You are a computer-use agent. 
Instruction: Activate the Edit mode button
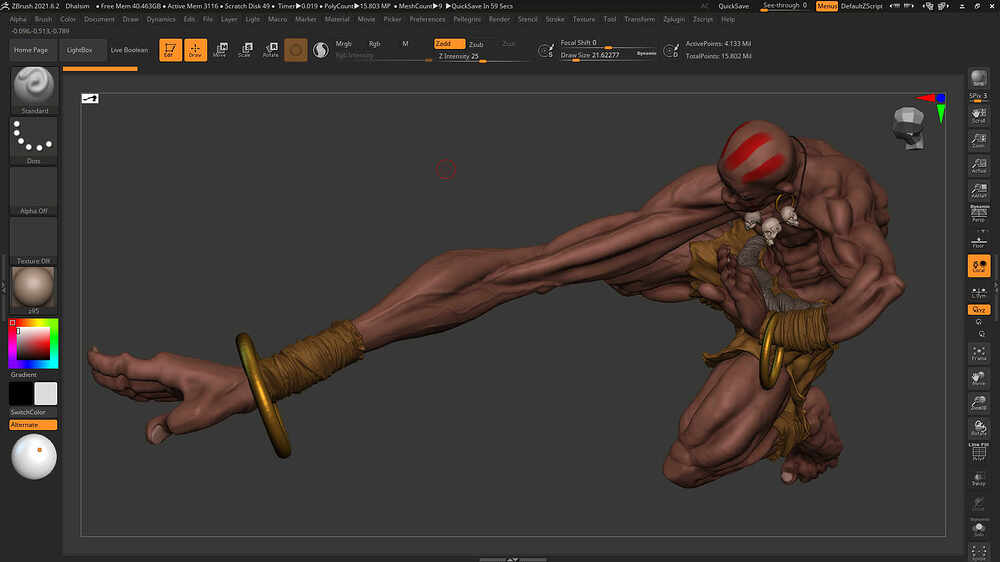pyautogui.click(x=170, y=50)
